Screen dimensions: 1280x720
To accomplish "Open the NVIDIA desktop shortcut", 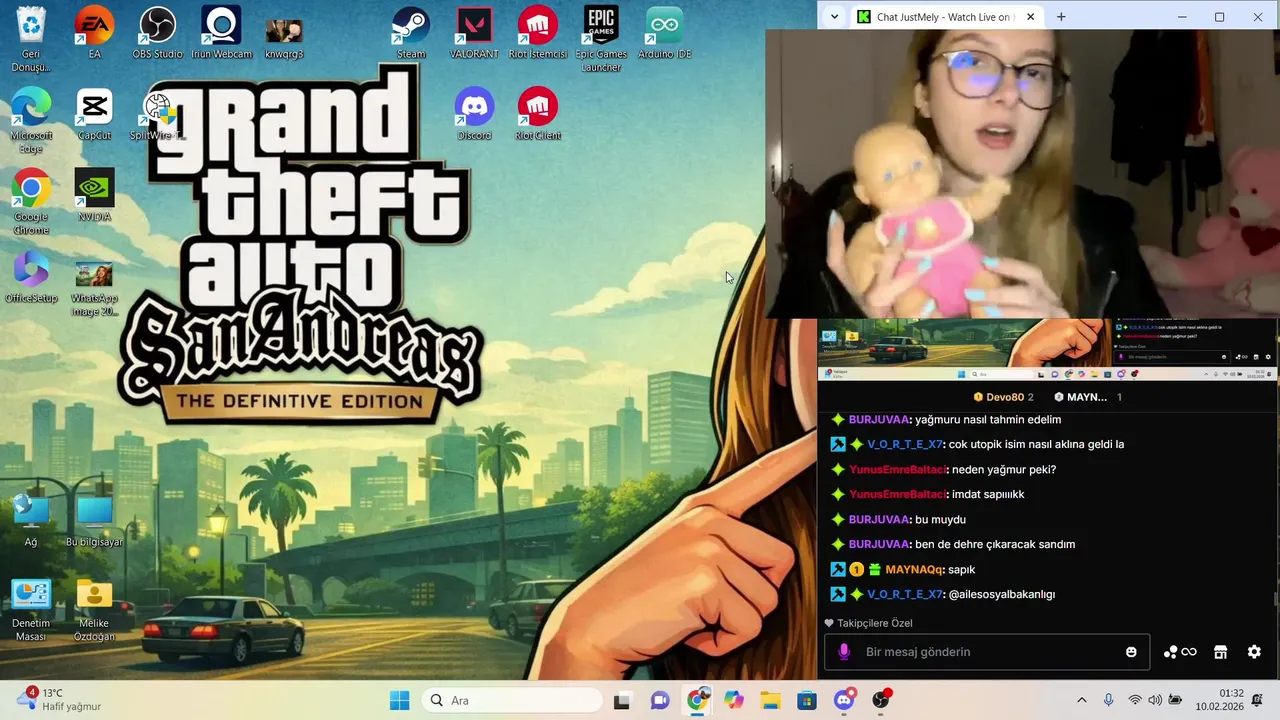I will [x=95, y=196].
